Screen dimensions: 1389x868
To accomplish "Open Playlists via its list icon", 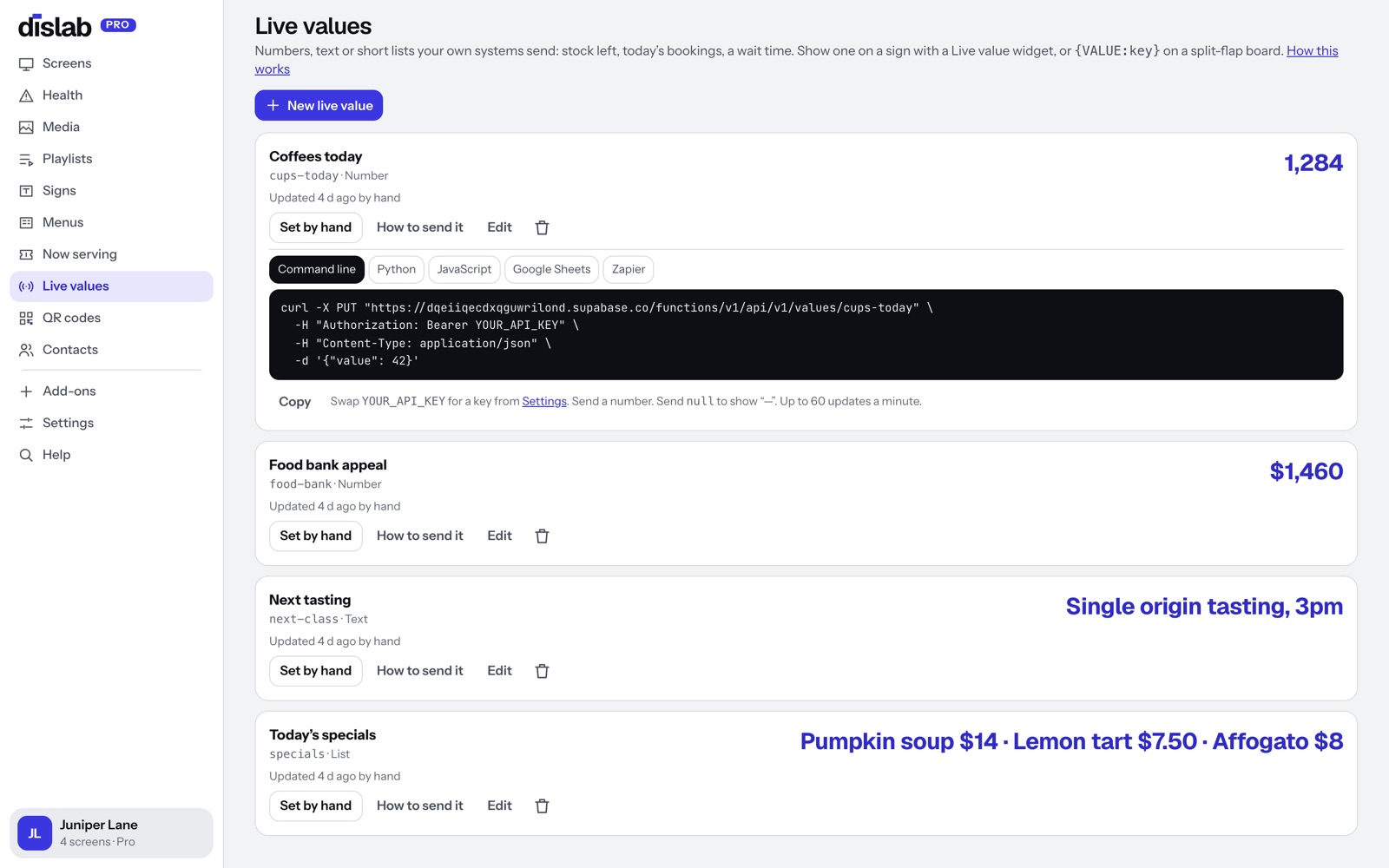I will tap(26, 160).
